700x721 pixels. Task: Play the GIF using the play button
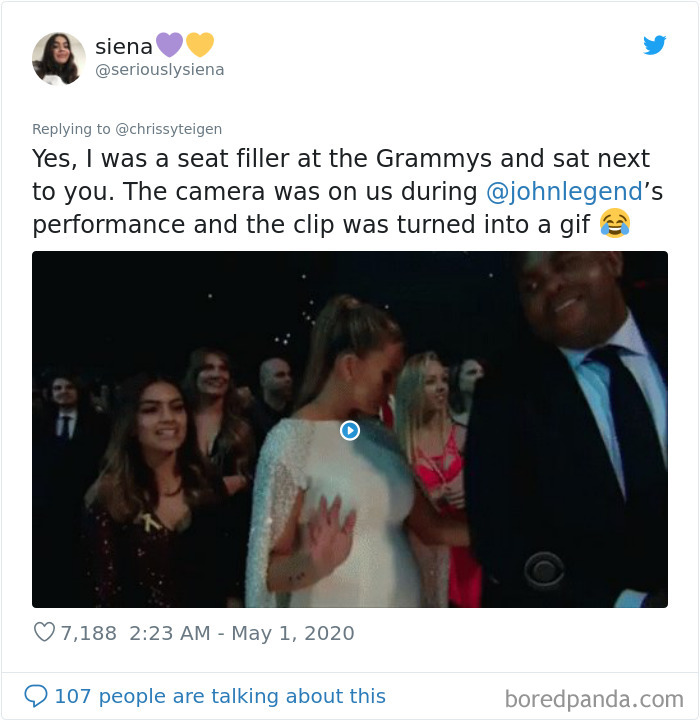pos(349,430)
